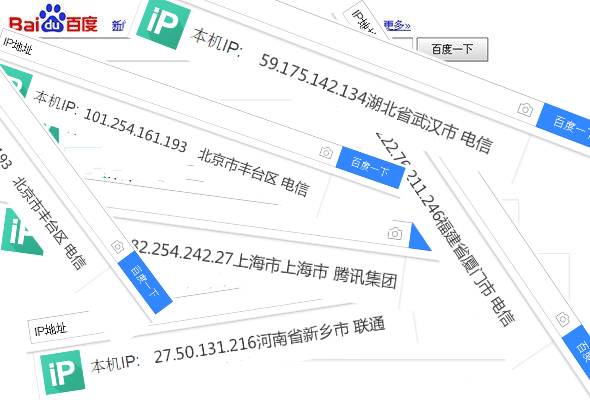Viewport: 590px width, 400px height.
Task: Click camera icon left of blue button above 北京市丰台区
Action: 326,152
